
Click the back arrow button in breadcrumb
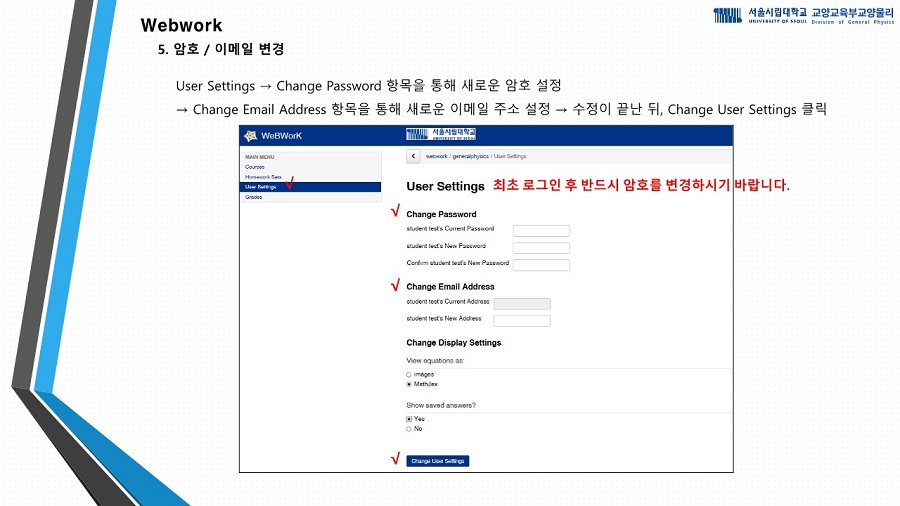413,156
